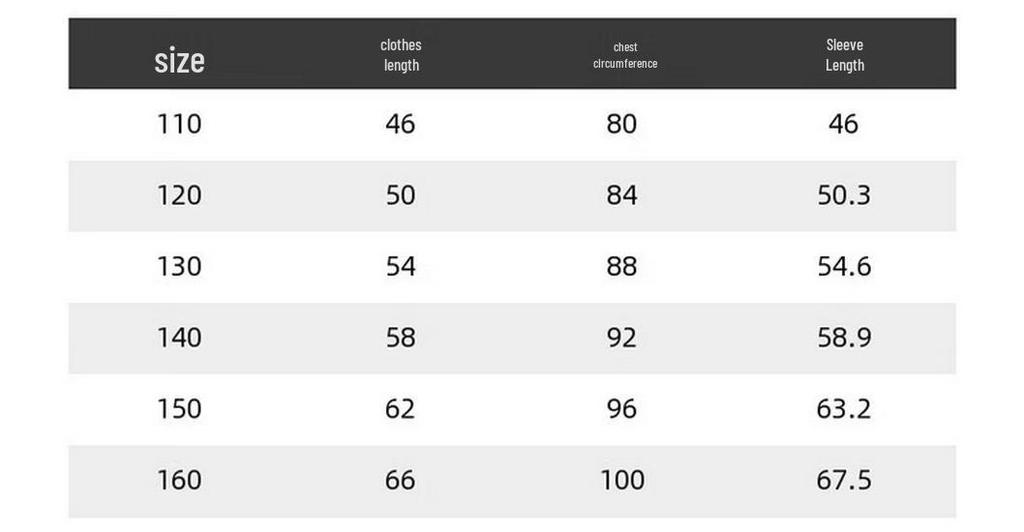Click the 'size' column header
Image resolution: width=1024 pixels, height=532 pixels.
pyautogui.click(x=180, y=60)
